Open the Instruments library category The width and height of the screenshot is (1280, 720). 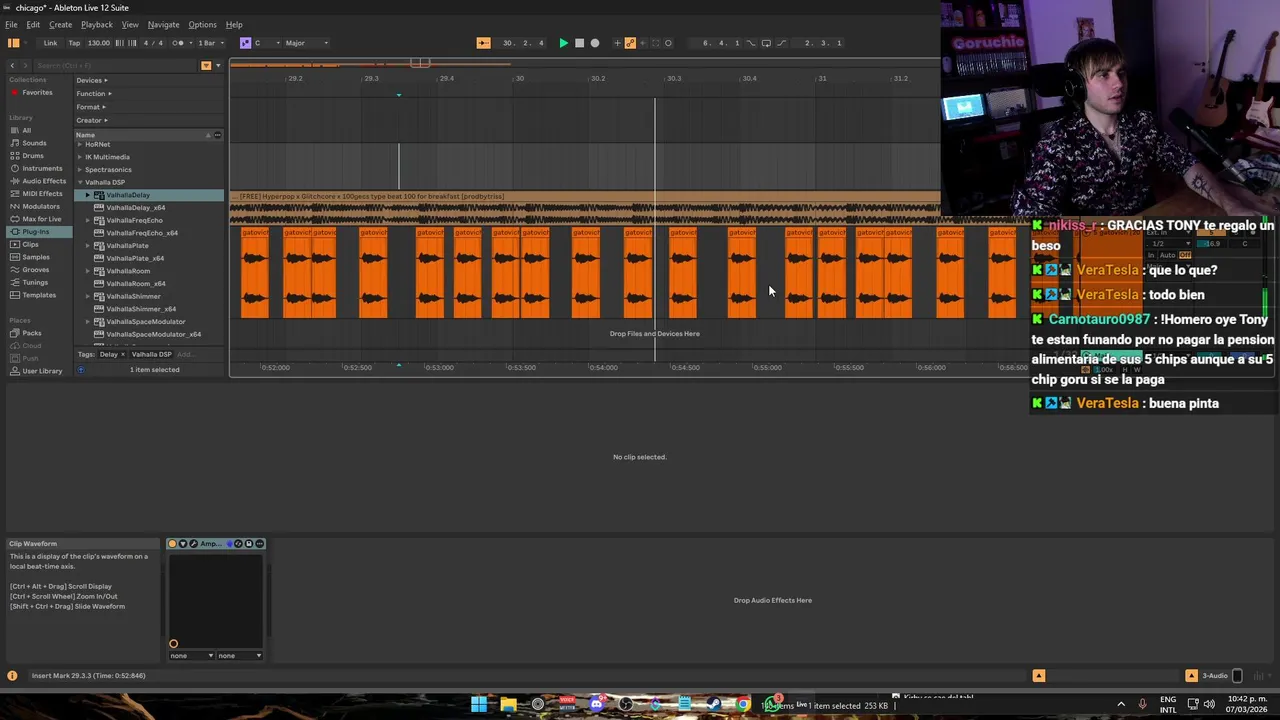click(42, 168)
